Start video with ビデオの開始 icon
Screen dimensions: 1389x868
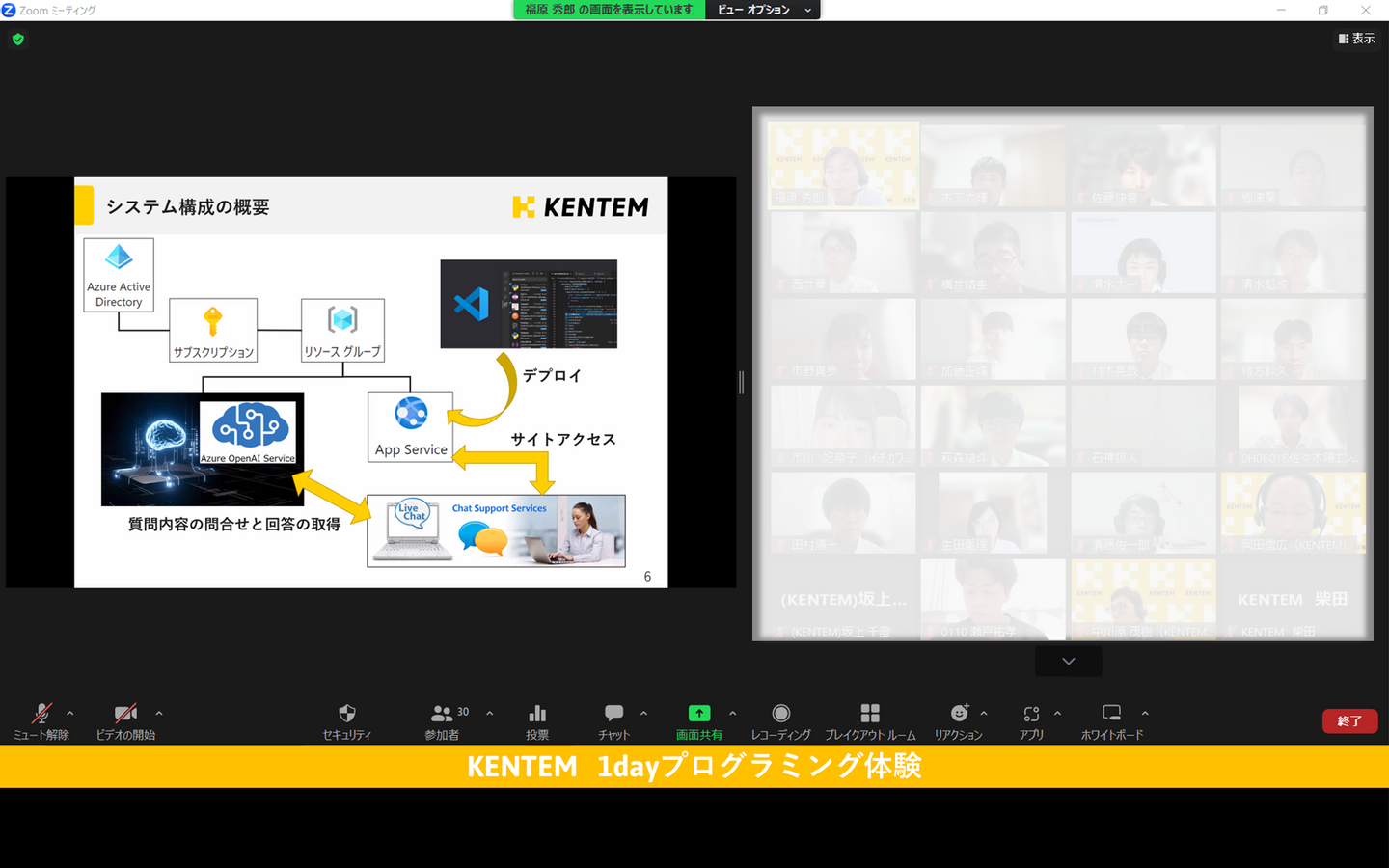tap(125, 714)
